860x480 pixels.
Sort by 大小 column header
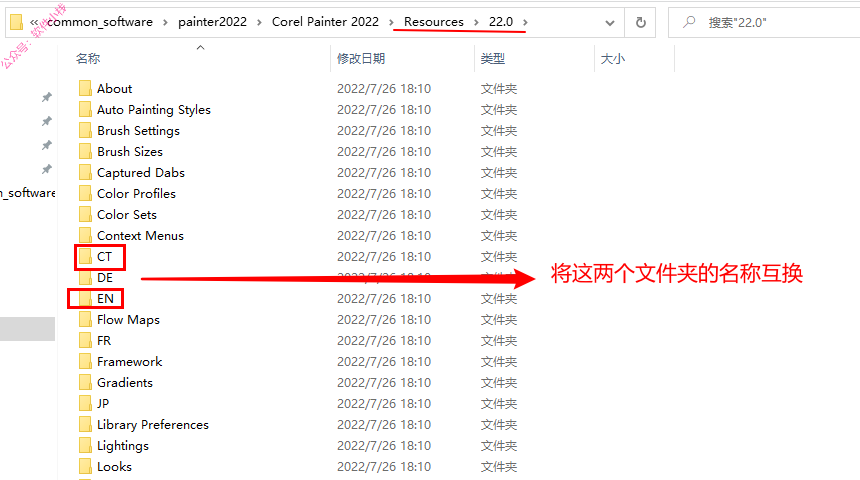point(613,59)
